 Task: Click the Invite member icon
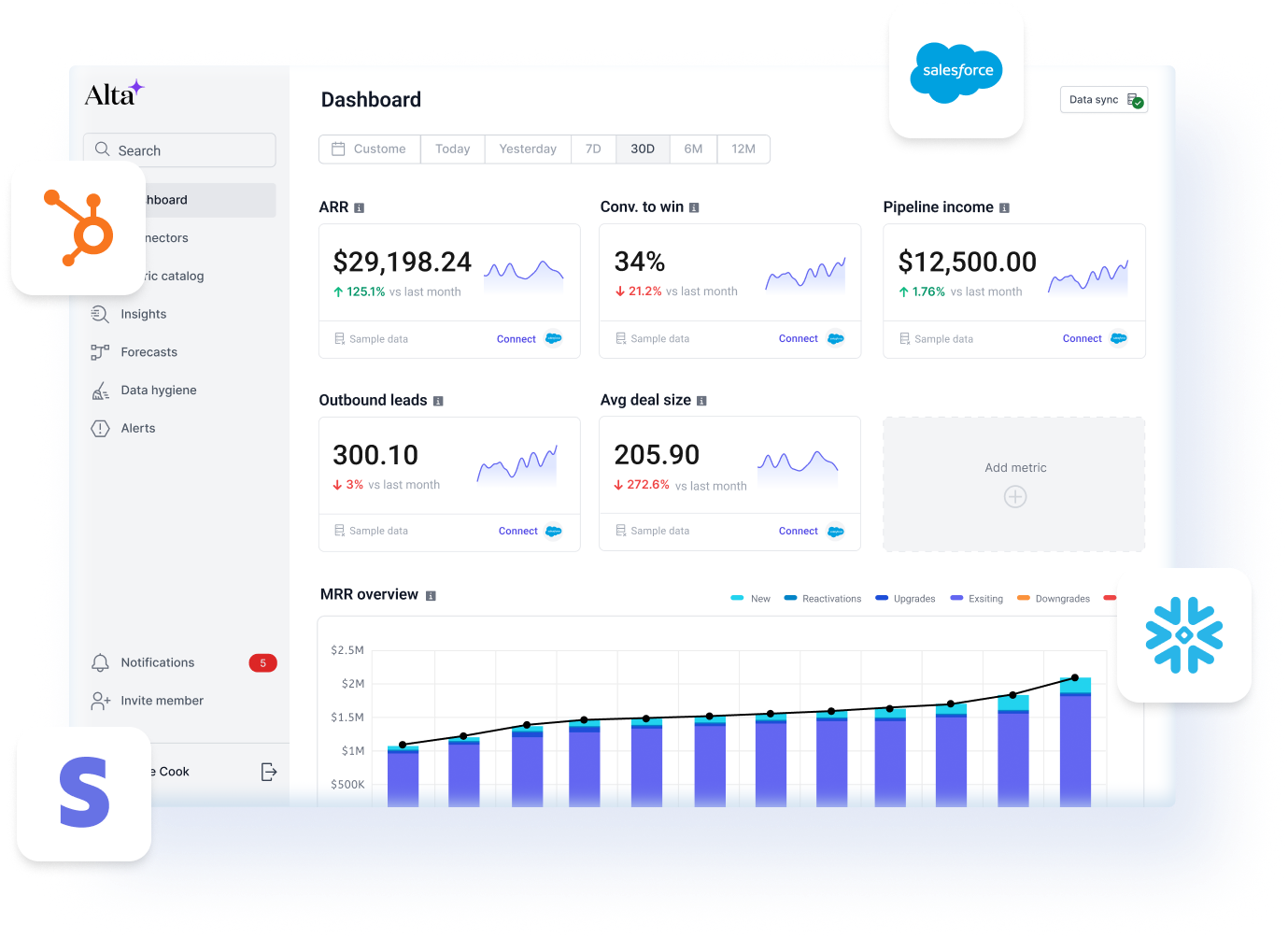coord(101,701)
